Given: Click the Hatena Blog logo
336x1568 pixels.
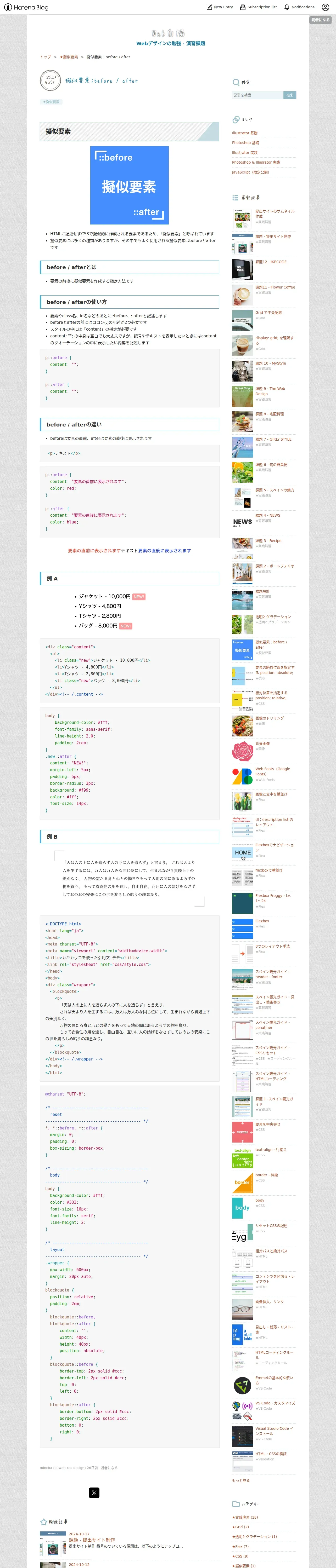Looking at the screenshot, I should tap(26, 7).
